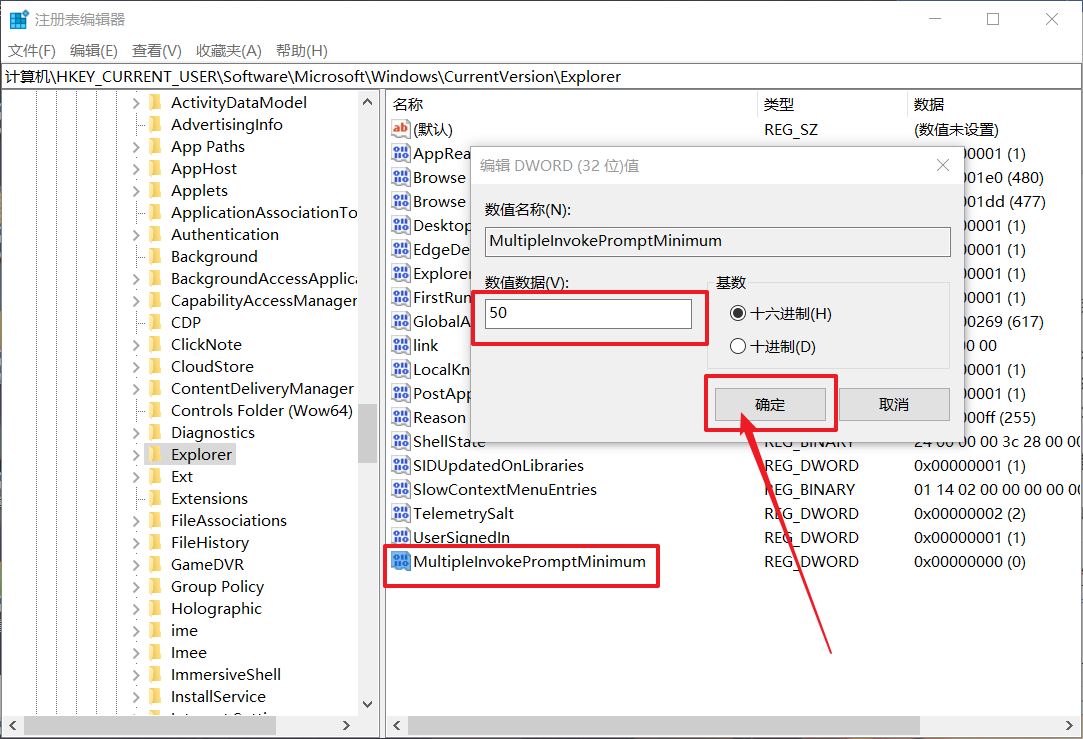1083x739 pixels.
Task: Expand the App Paths tree node
Action: 136,147
